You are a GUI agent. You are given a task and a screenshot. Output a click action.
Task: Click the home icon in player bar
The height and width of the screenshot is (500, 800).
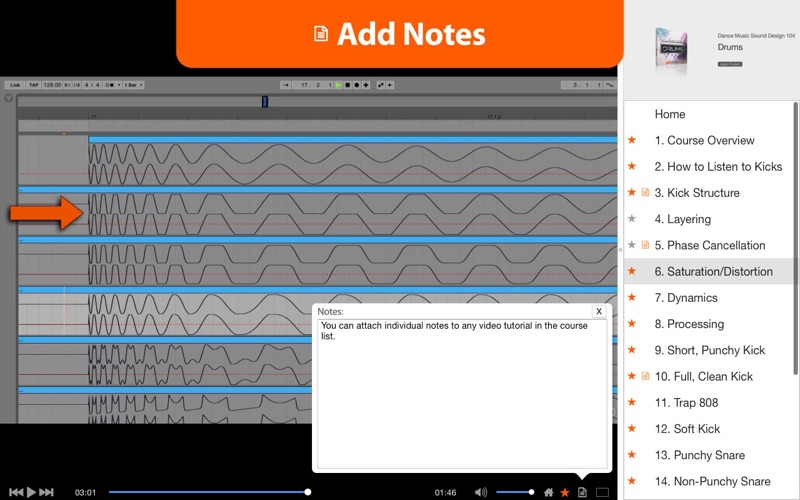tap(548, 492)
